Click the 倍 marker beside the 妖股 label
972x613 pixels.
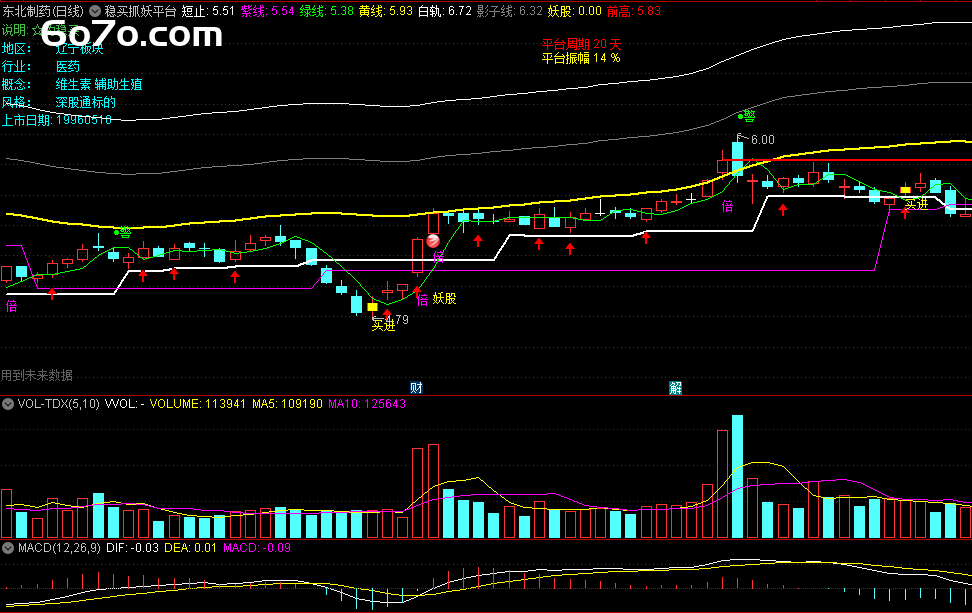click(422, 300)
